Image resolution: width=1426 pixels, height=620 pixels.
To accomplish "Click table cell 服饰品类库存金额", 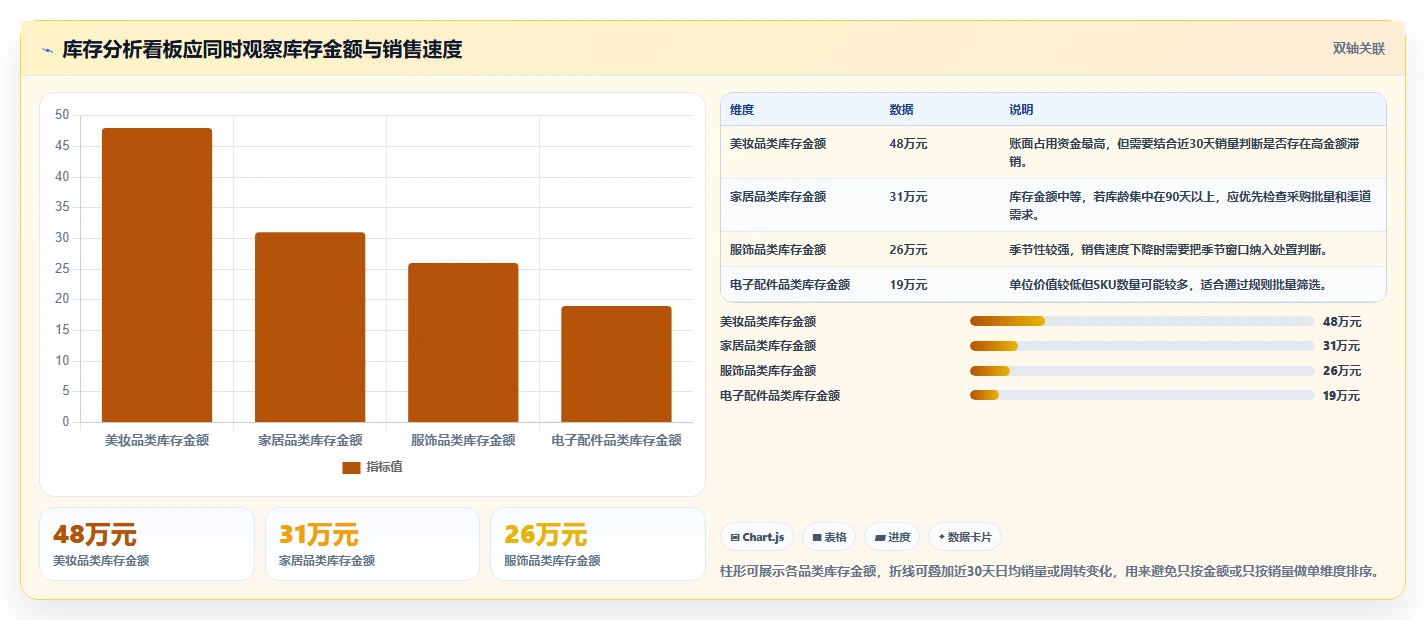I will point(778,250).
